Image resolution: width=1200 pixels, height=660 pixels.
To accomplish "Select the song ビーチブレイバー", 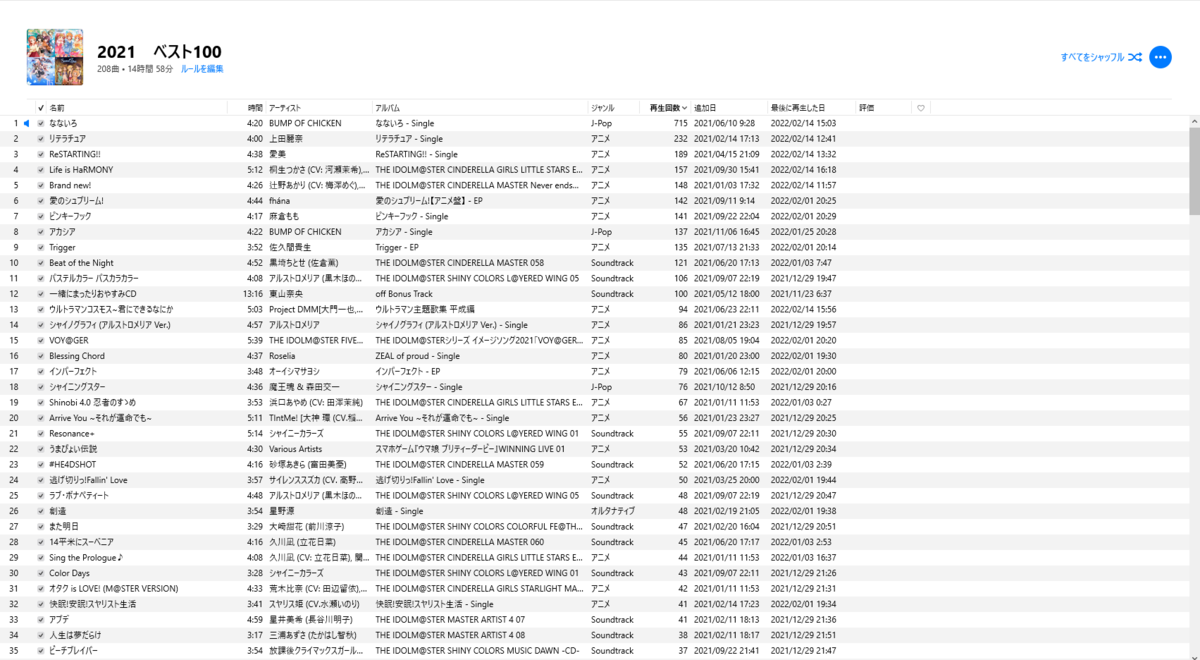I will [75, 650].
